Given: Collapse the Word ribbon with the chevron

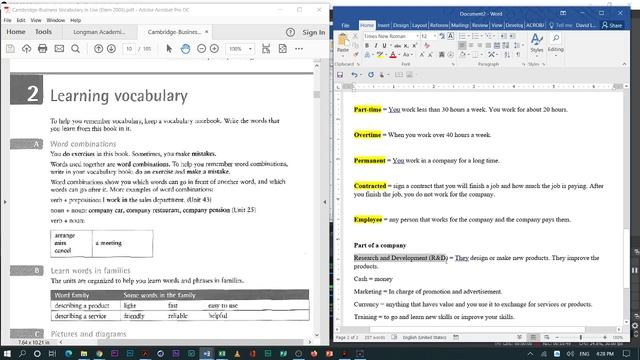Looking at the screenshot, I should pyautogui.click(x=624, y=64).
